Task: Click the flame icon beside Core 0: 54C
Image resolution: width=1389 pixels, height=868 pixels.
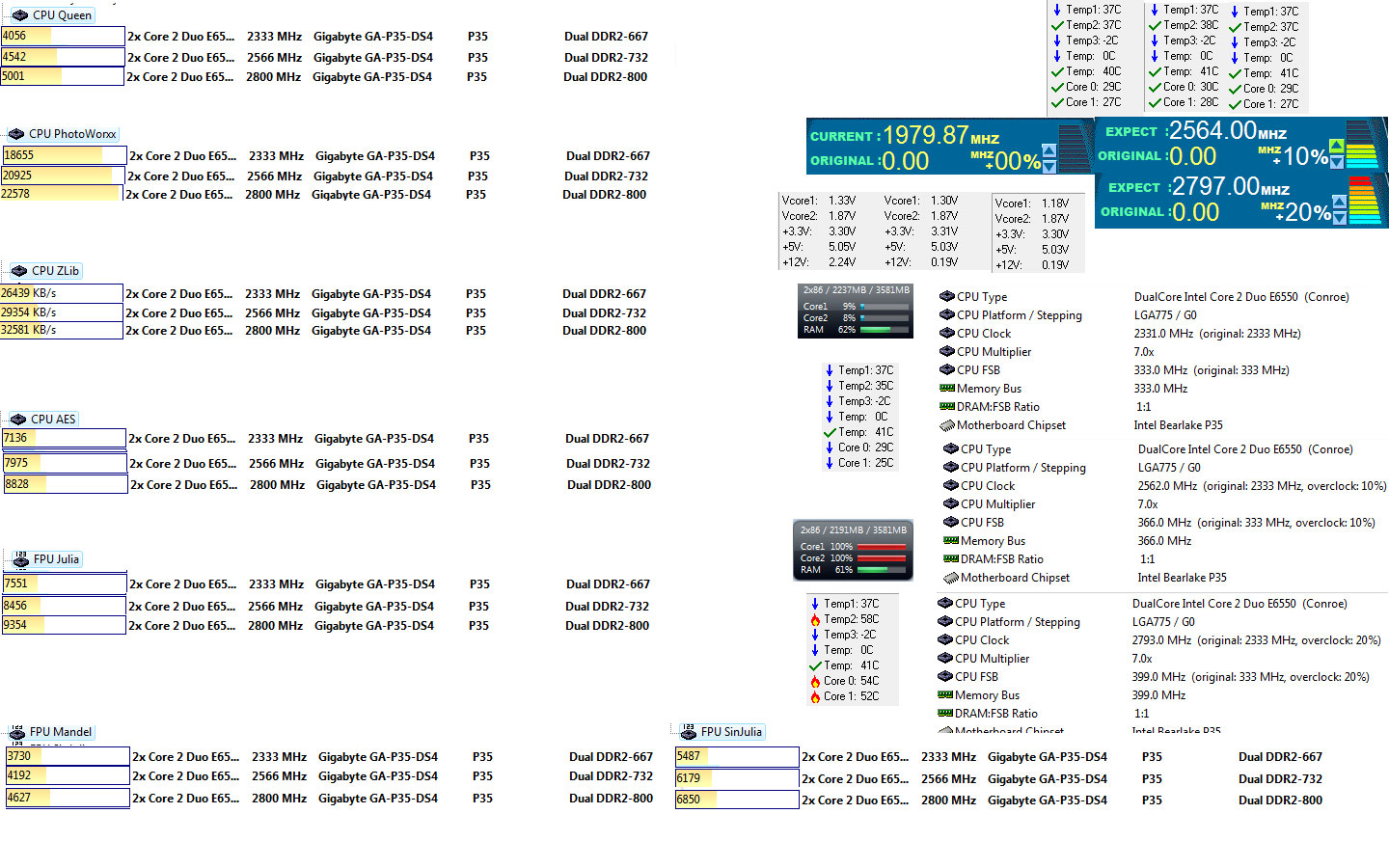Action: coord(815,681)
